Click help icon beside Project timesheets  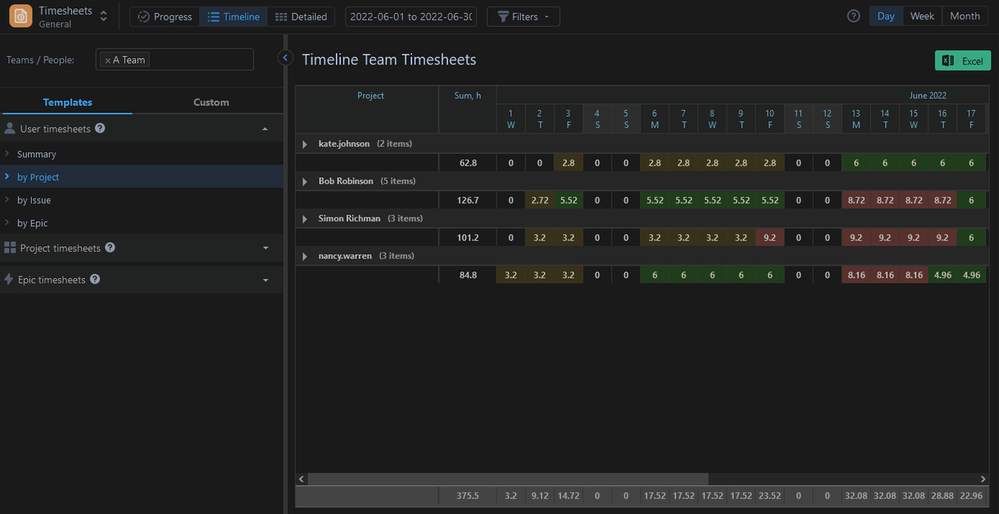[x=110, y=247]
